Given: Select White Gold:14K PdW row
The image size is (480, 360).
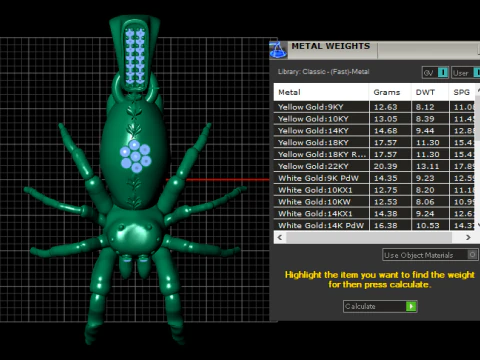Looking at the screenshot, I should coord(374,225).
